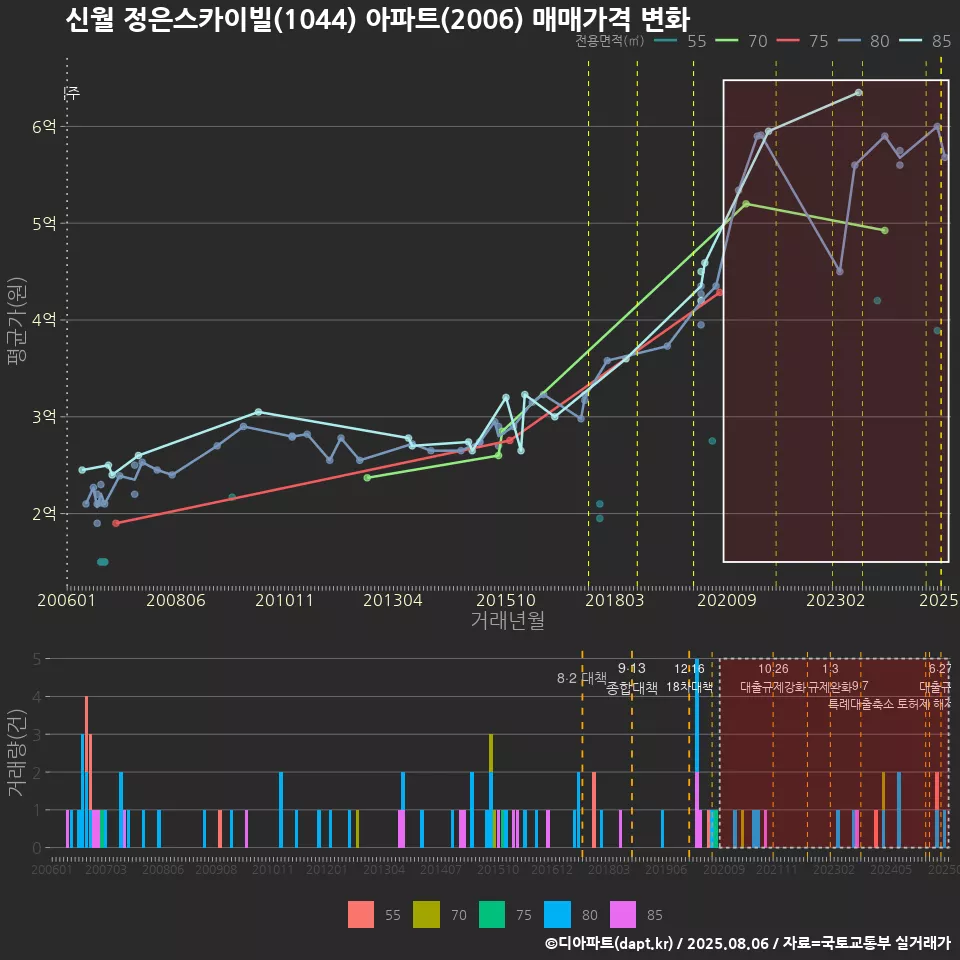This screenshot has width=960, height=960.
Task: Click 200806 on the price chart x-axis
Action: coord(176,600)
